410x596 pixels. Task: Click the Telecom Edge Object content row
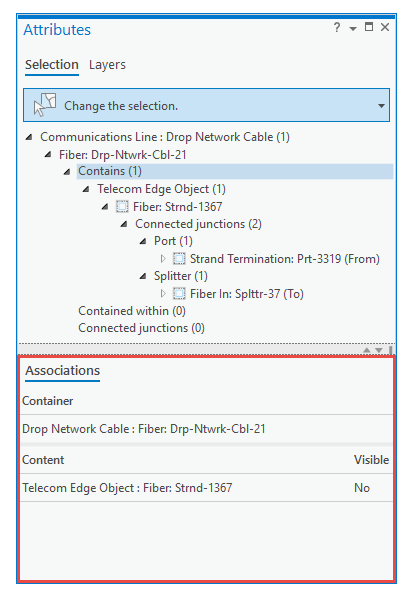pos(206,488)
